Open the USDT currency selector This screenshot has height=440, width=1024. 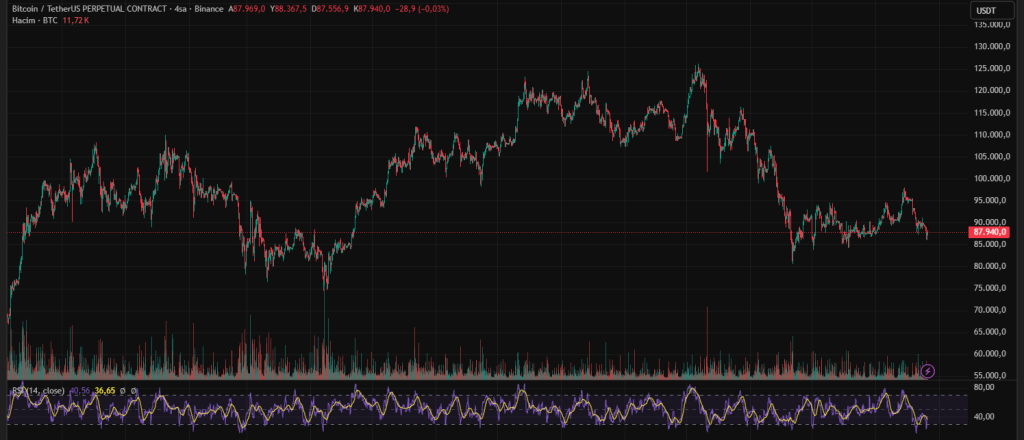[985, 10]
